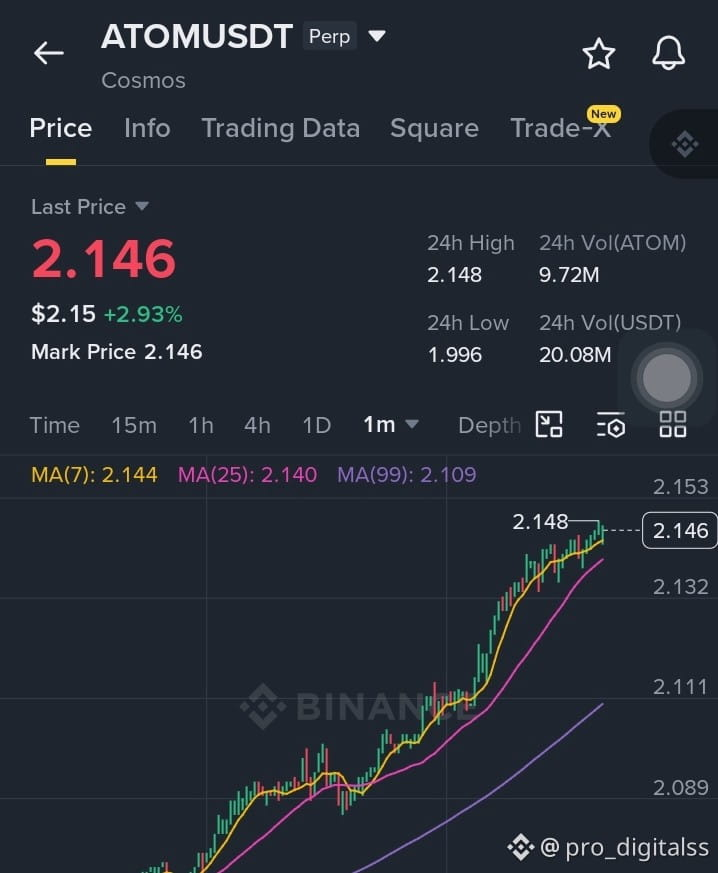
Task: Tap the large red 2.146 last price
Action: pos(104,258)
